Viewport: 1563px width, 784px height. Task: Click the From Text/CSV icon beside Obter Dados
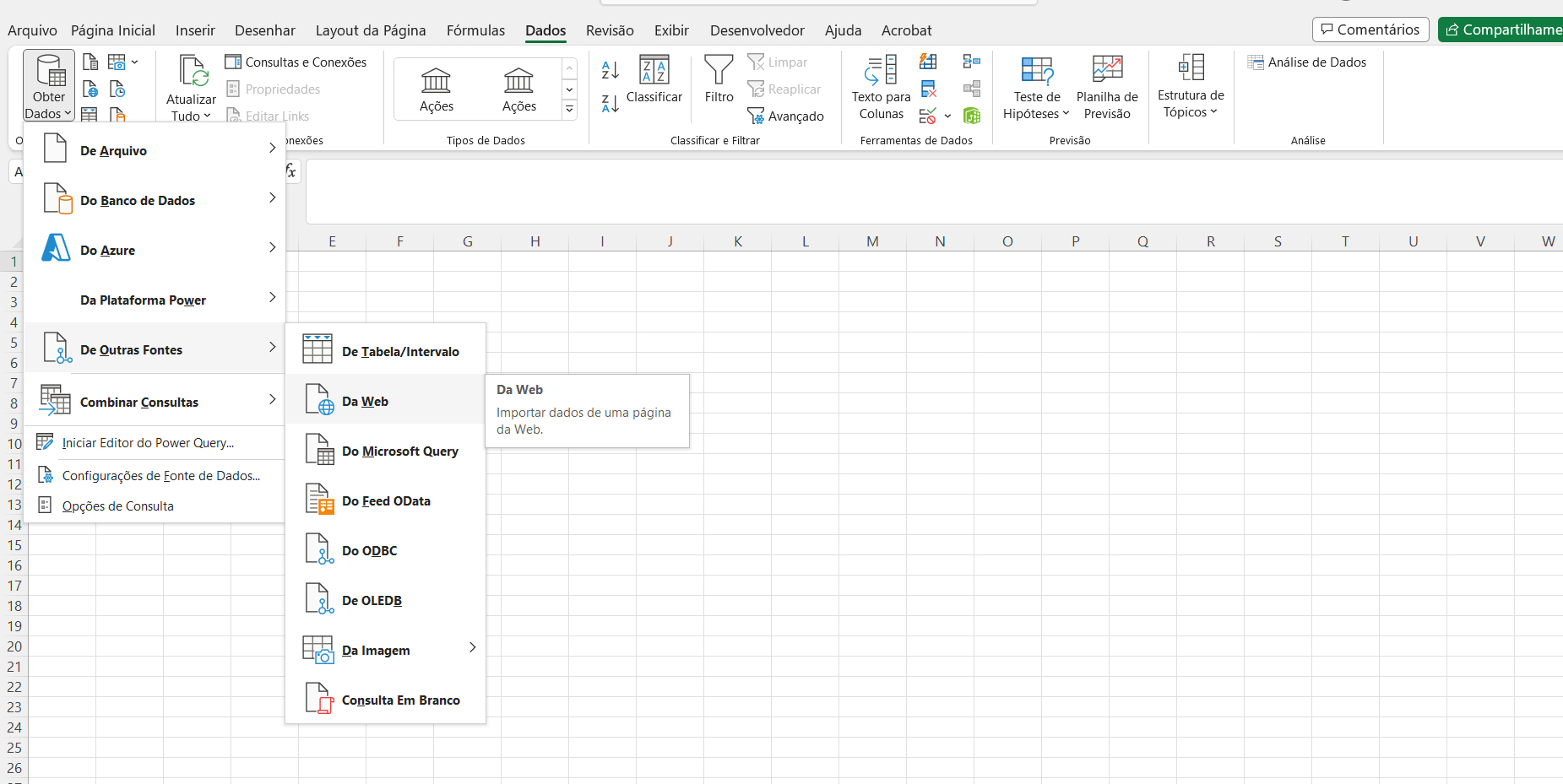(90, 62)
